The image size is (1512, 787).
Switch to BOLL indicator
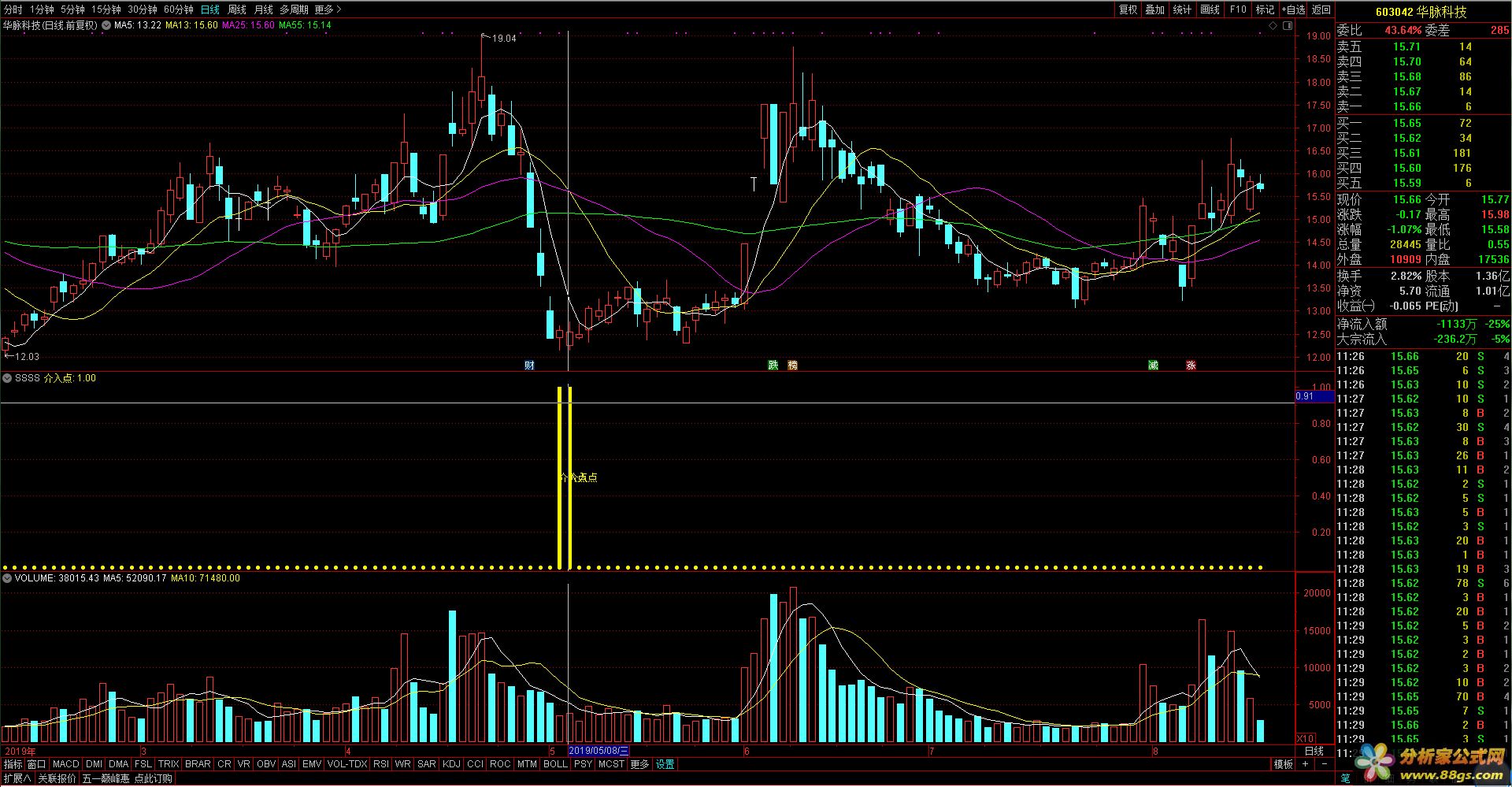555,764
